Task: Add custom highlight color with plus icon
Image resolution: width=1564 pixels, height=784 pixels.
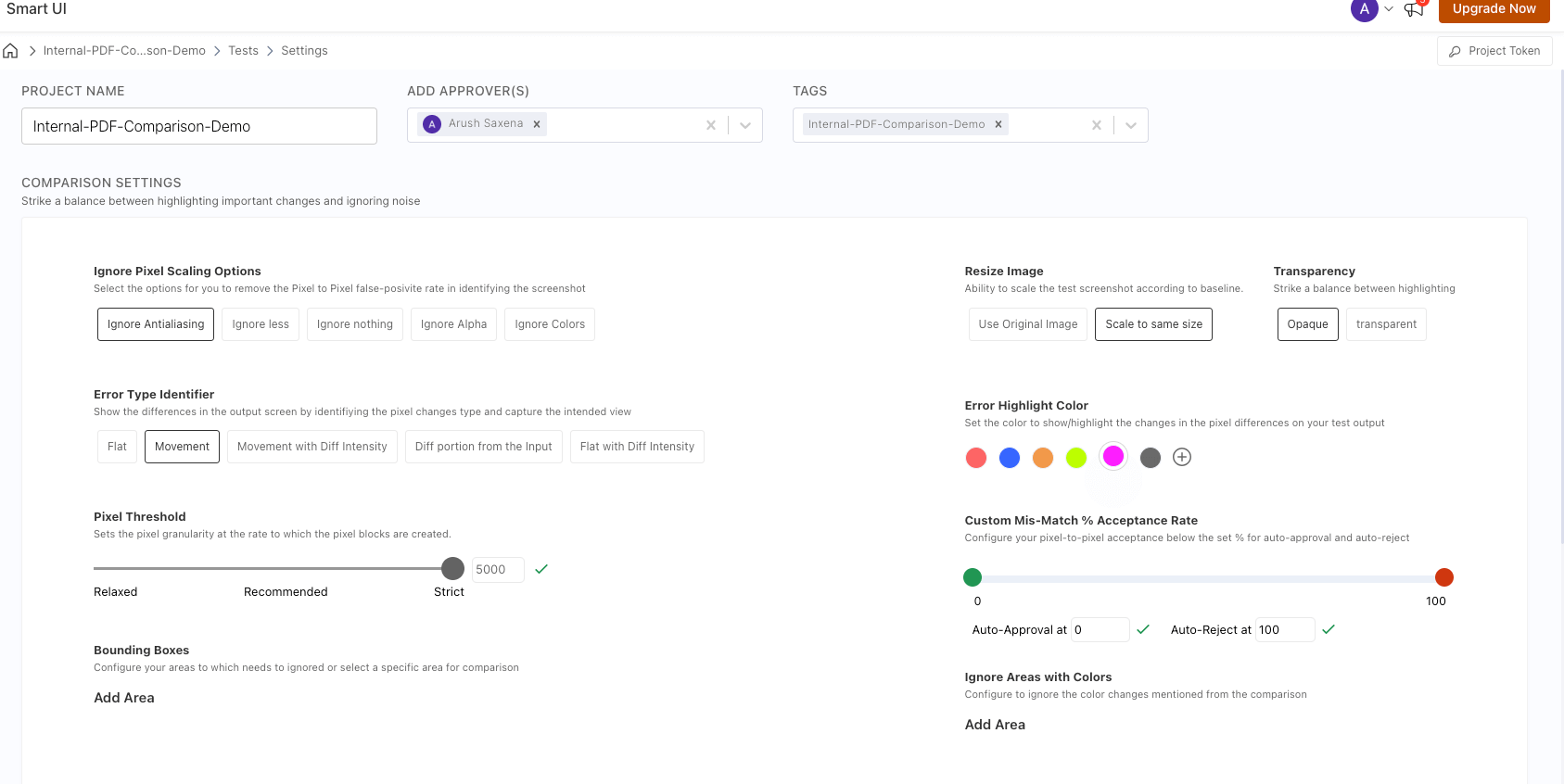Action: (x=1182, y=457)
